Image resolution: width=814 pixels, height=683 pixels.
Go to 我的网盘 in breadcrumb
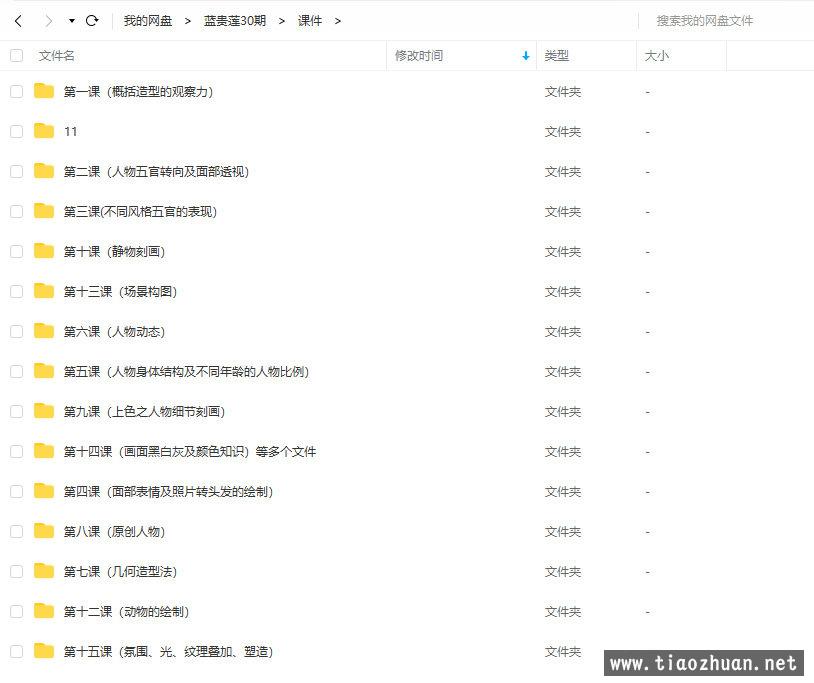(148, 20)
